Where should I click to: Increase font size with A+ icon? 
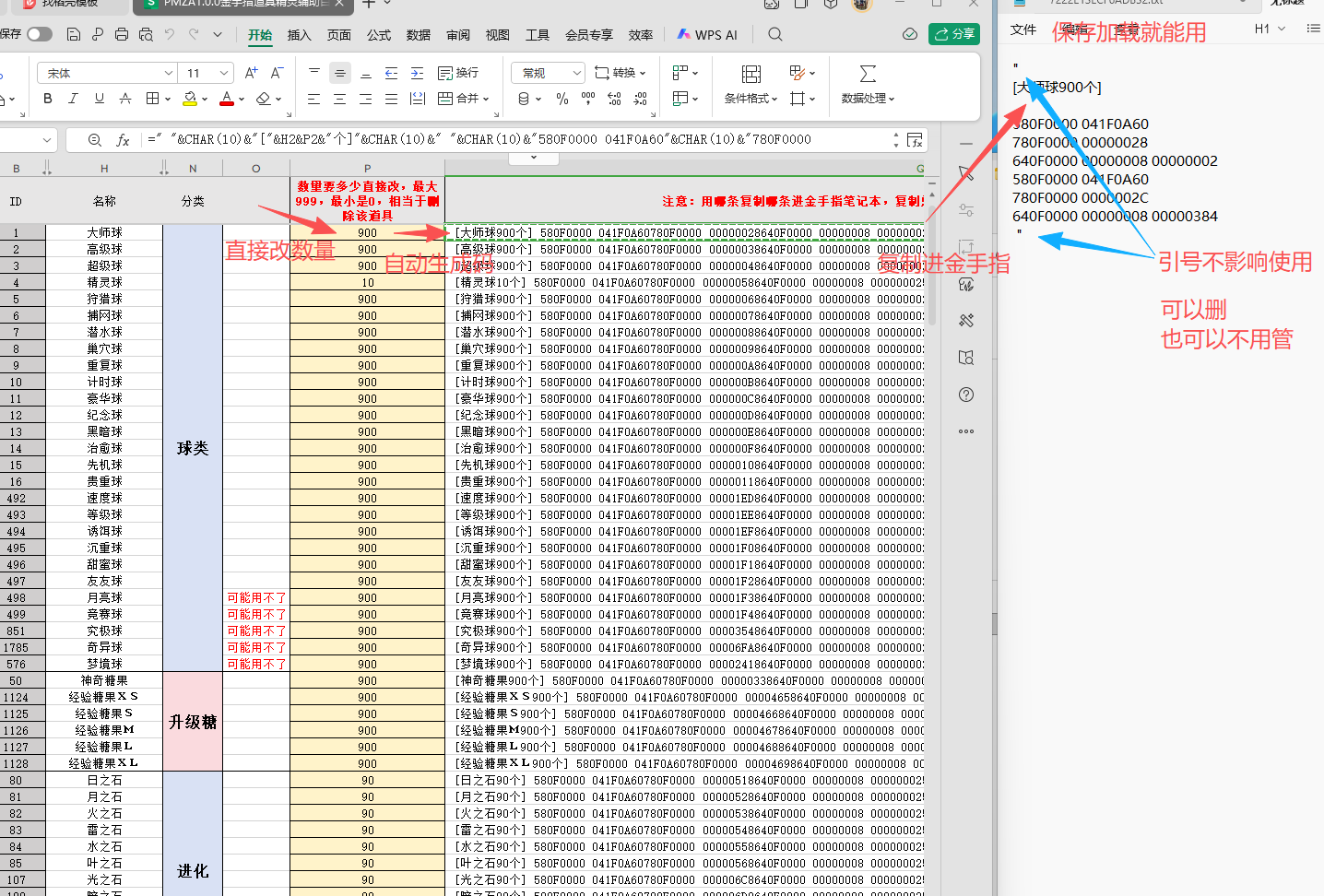click(x=251, y=73)
